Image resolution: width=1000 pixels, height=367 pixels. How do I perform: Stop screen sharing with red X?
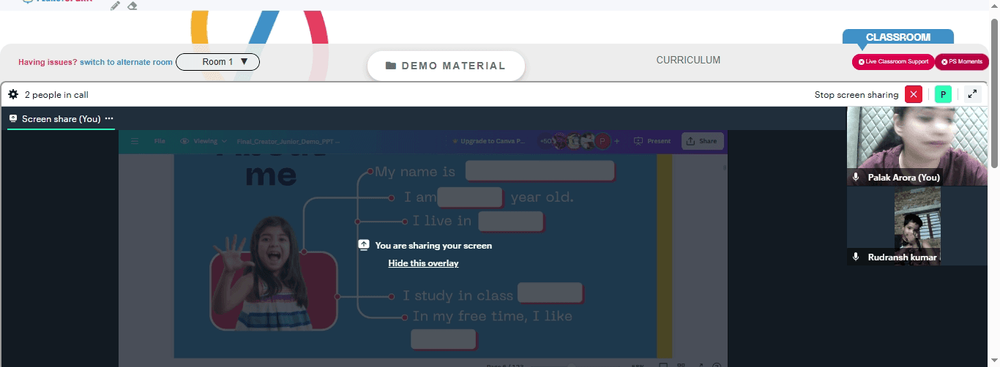(913, 94)
